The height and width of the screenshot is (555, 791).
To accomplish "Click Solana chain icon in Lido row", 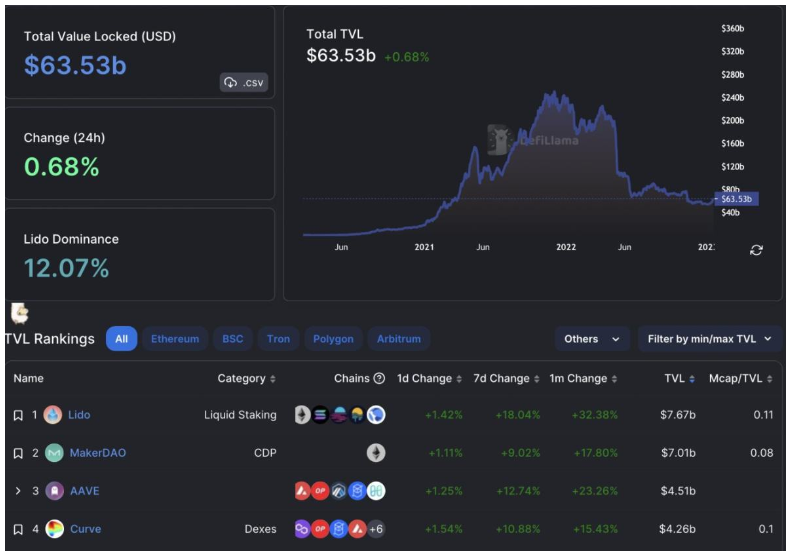I will click(320, 415).
